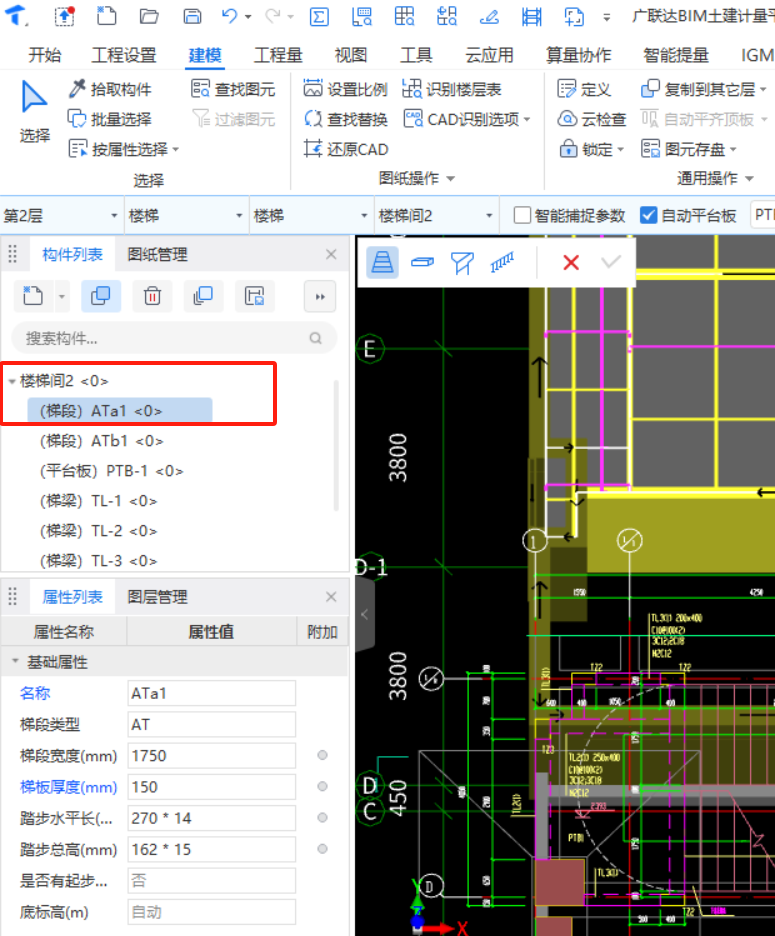775x936 pixels.
Task: Click 图元存盘 button
Action: pos(688,149)
